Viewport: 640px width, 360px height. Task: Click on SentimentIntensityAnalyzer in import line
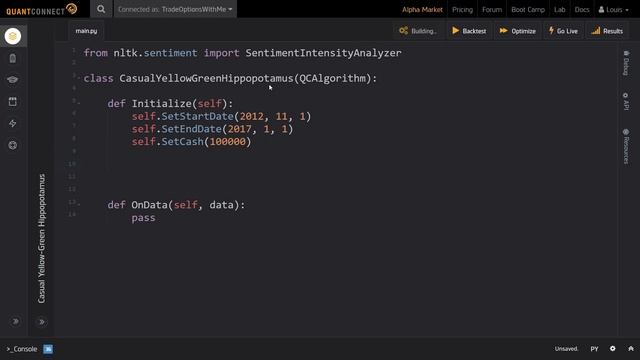click(x=323, y=53)
